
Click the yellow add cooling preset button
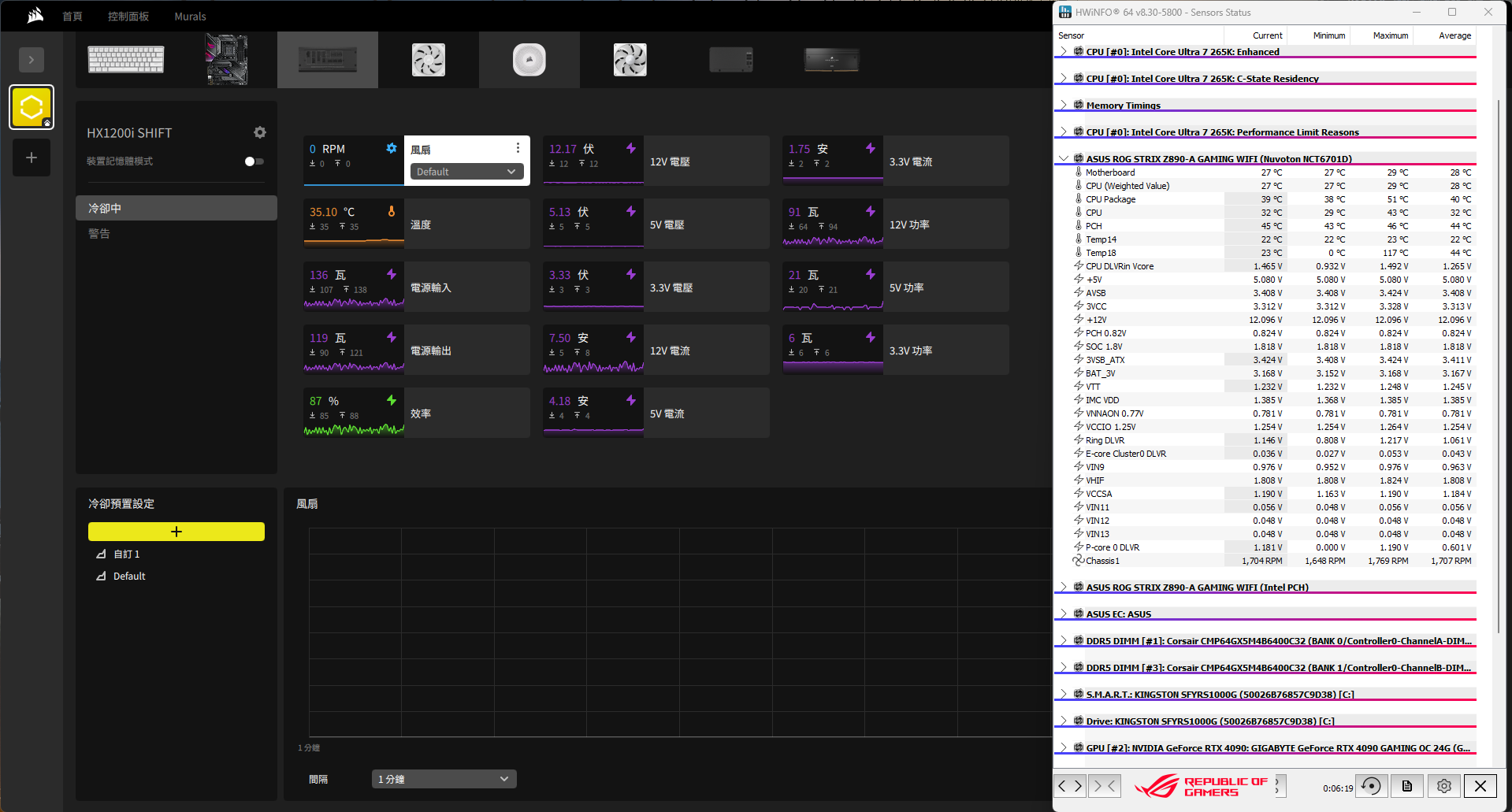pyautogui.click(x=176, y=532)
